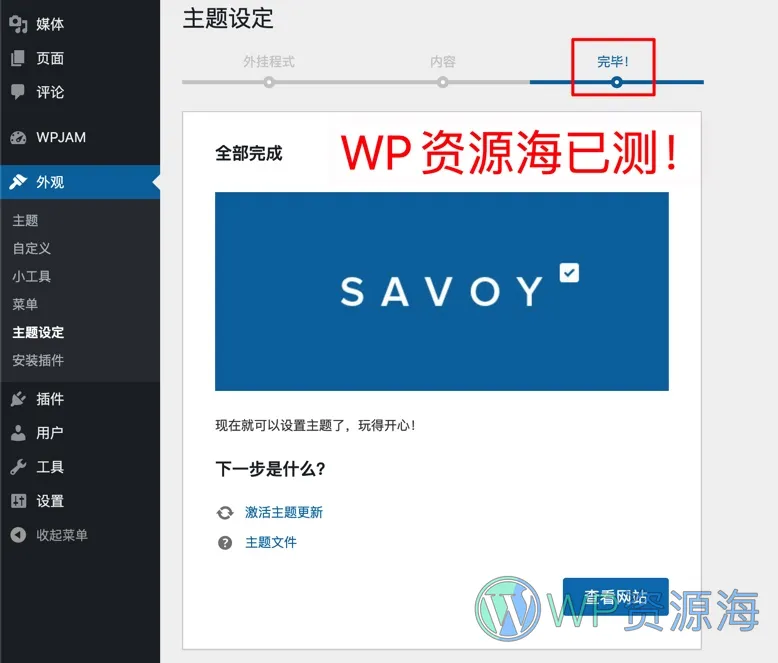Open the 主题 submenu entry

[x=25, y=220]
